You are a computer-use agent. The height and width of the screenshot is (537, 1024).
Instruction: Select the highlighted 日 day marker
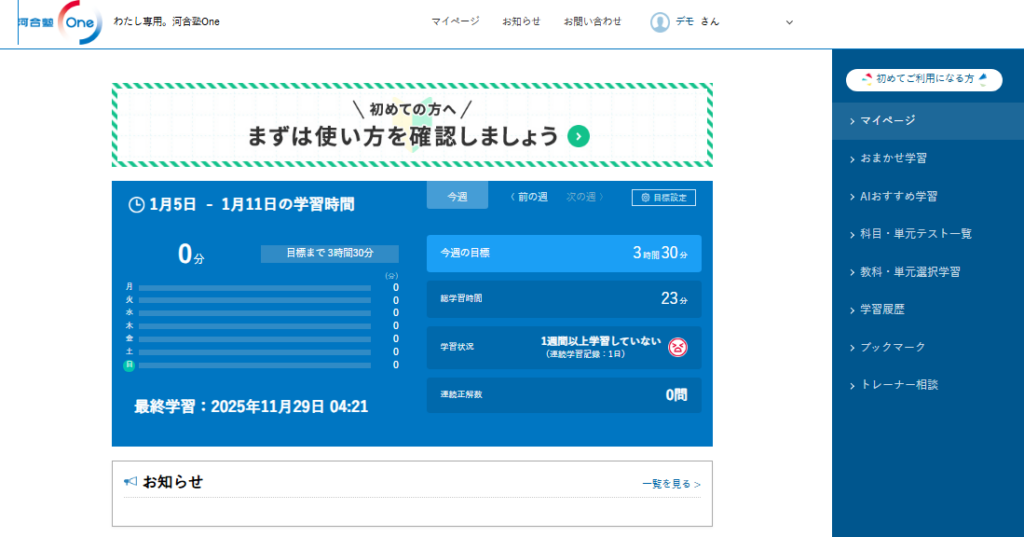[129, 365]
